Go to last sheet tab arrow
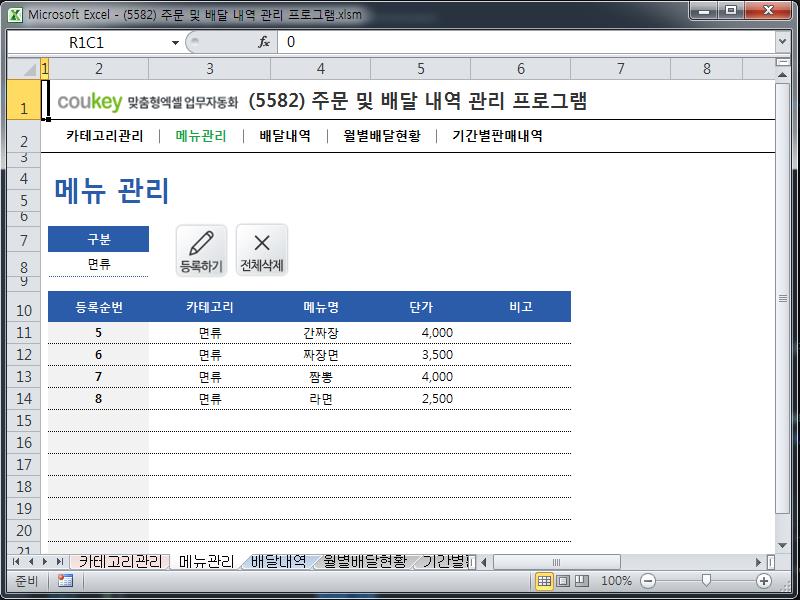 (x=60, y=562)
